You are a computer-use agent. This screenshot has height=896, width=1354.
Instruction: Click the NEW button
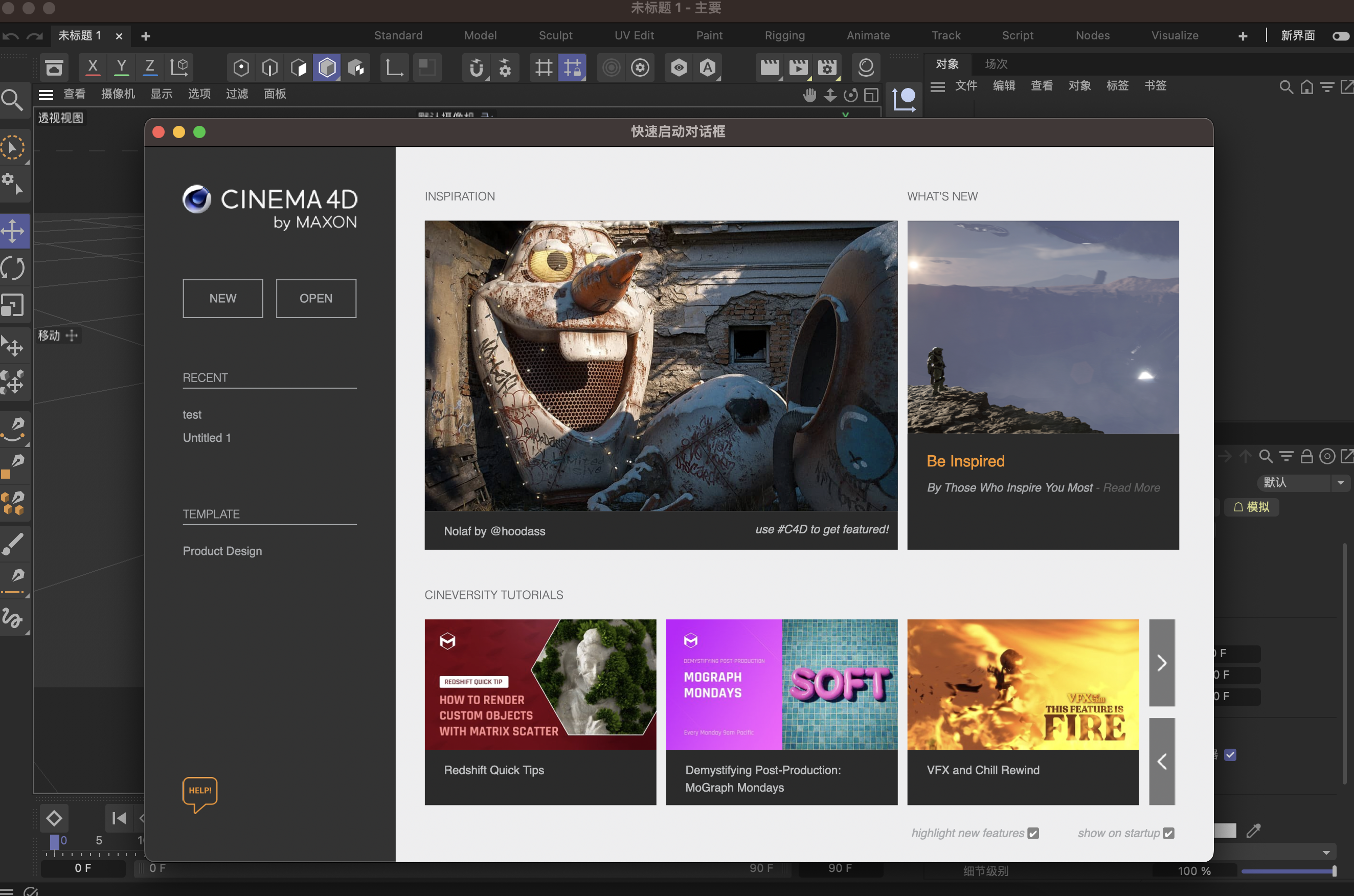coord(223,298)
